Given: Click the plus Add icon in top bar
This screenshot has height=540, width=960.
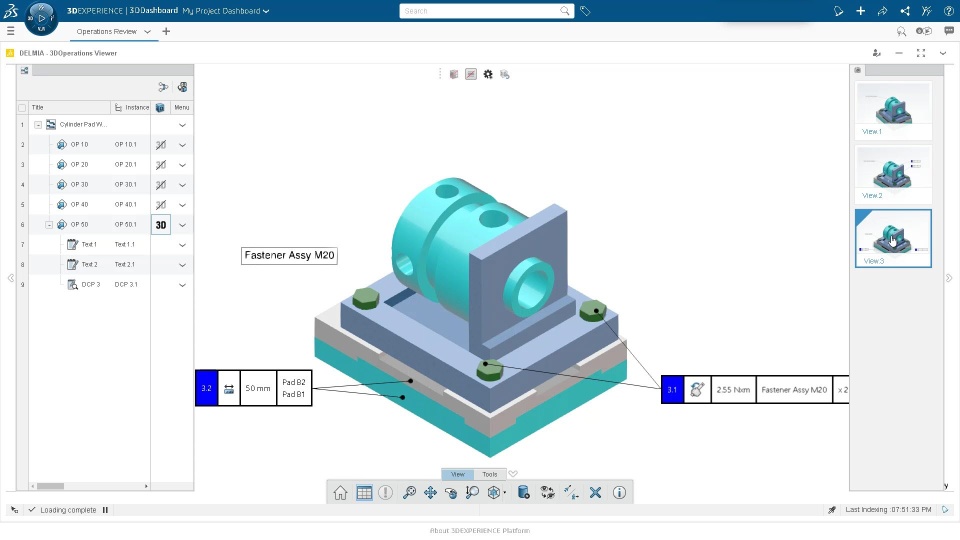Looking at the screenshot, I should [861, 11].
